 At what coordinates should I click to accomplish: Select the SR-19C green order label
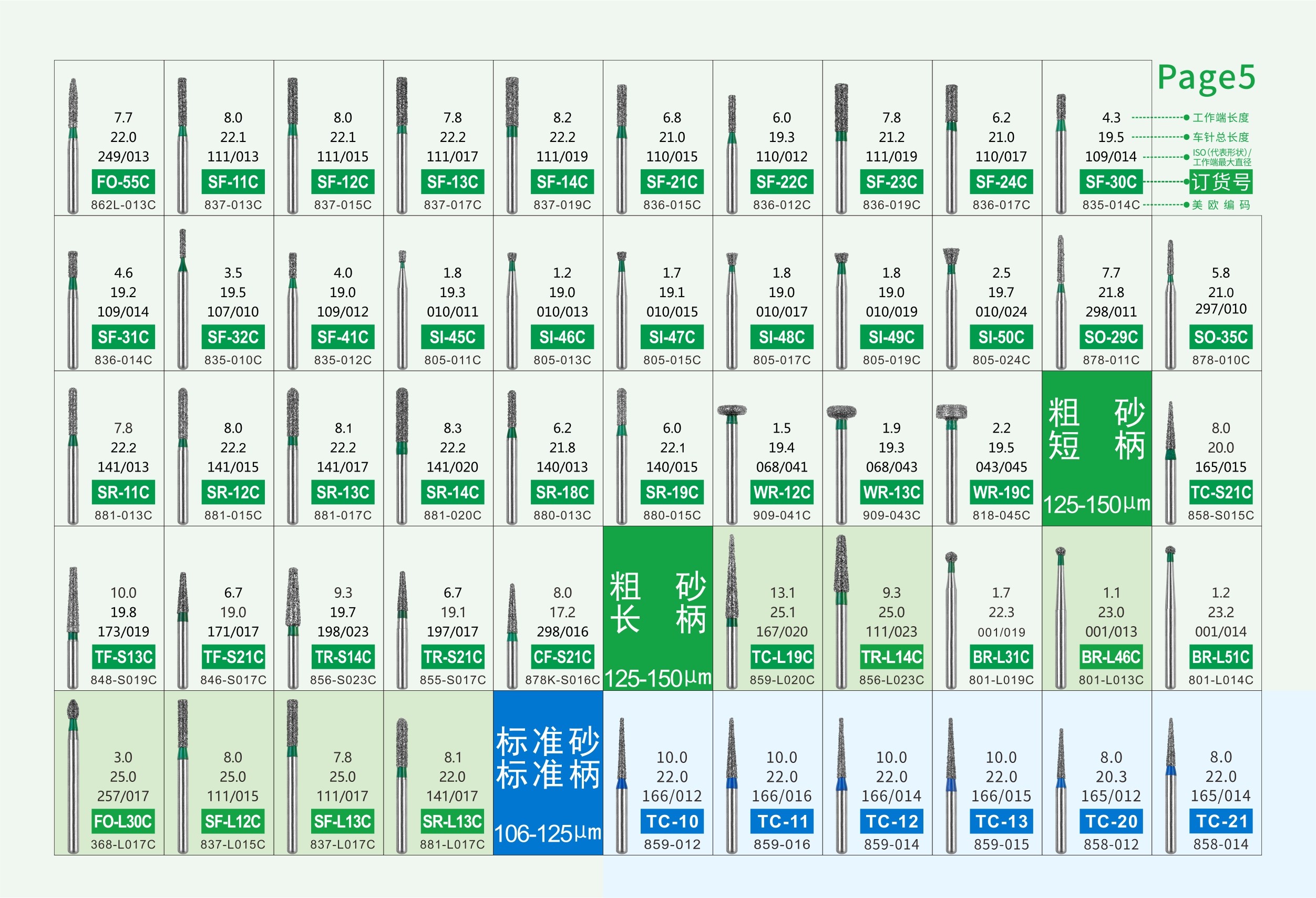(672, 492)
